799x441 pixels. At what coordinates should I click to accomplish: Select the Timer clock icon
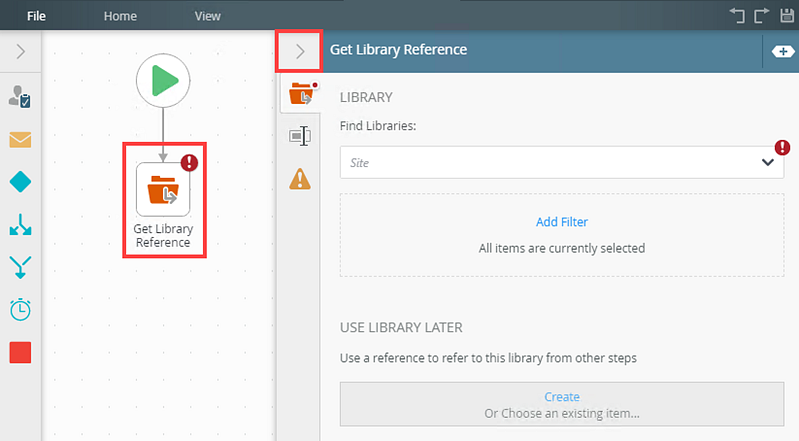(20, 309)
